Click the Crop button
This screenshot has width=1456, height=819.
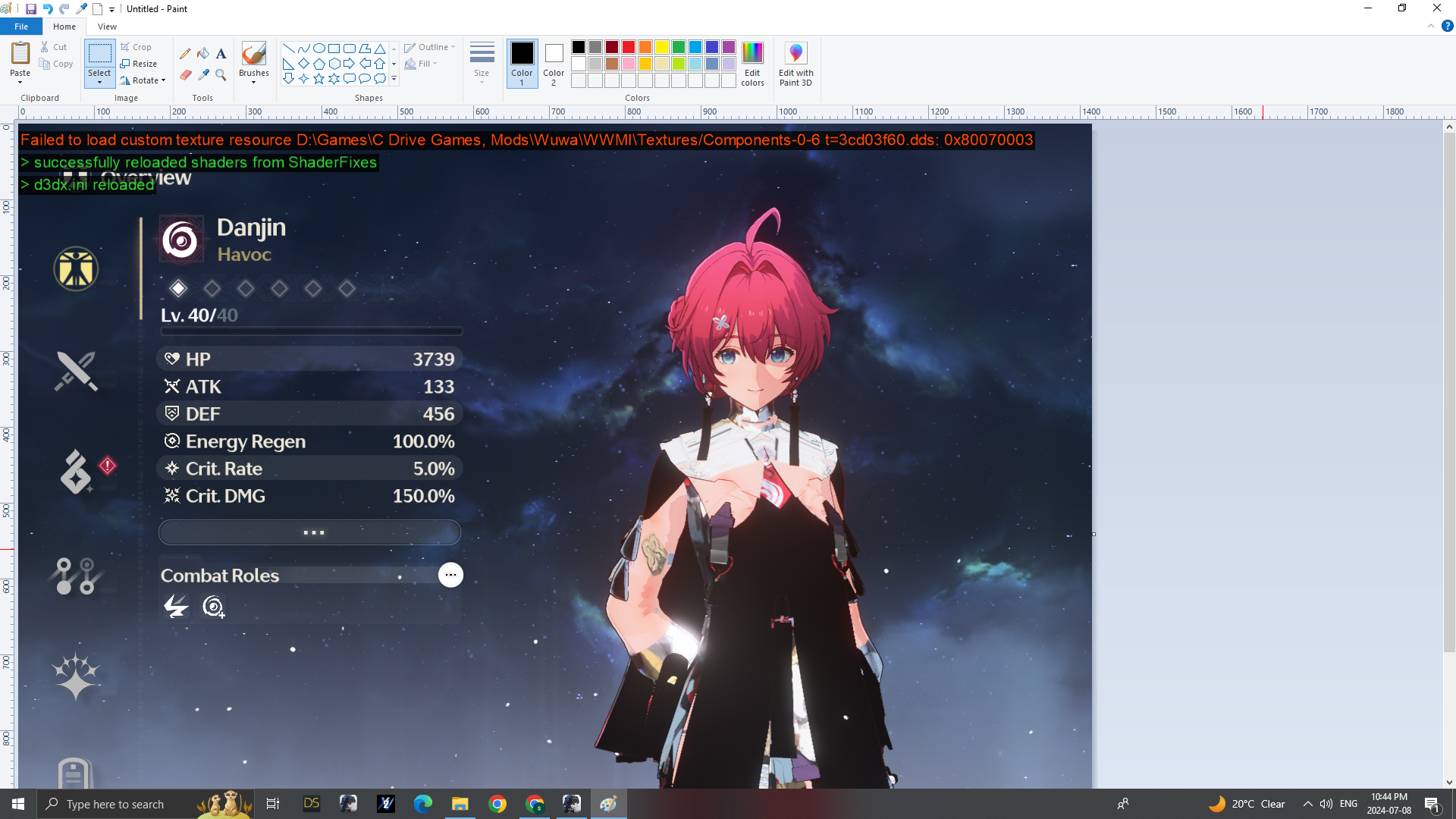136,47
